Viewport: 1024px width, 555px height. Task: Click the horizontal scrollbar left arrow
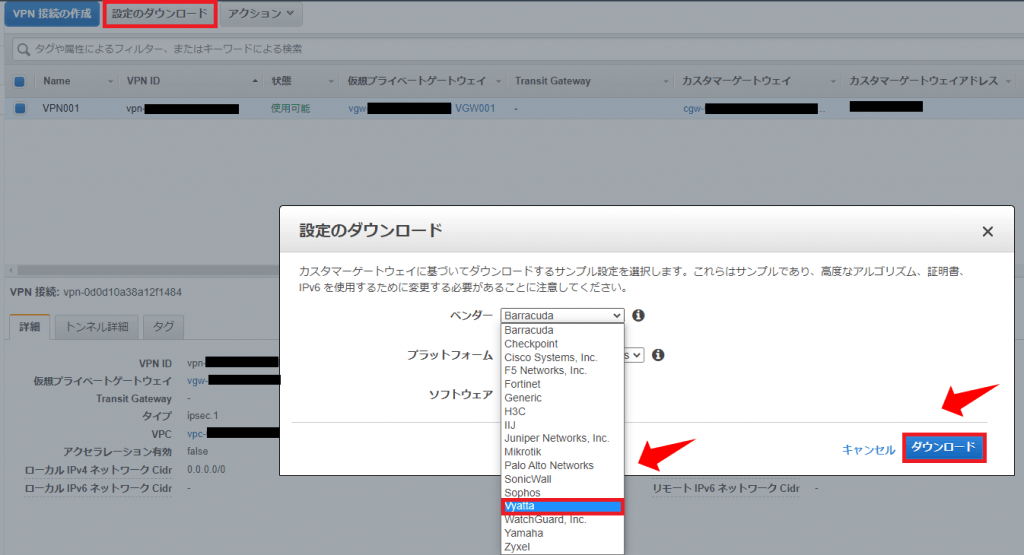click(x=10, y=270)
